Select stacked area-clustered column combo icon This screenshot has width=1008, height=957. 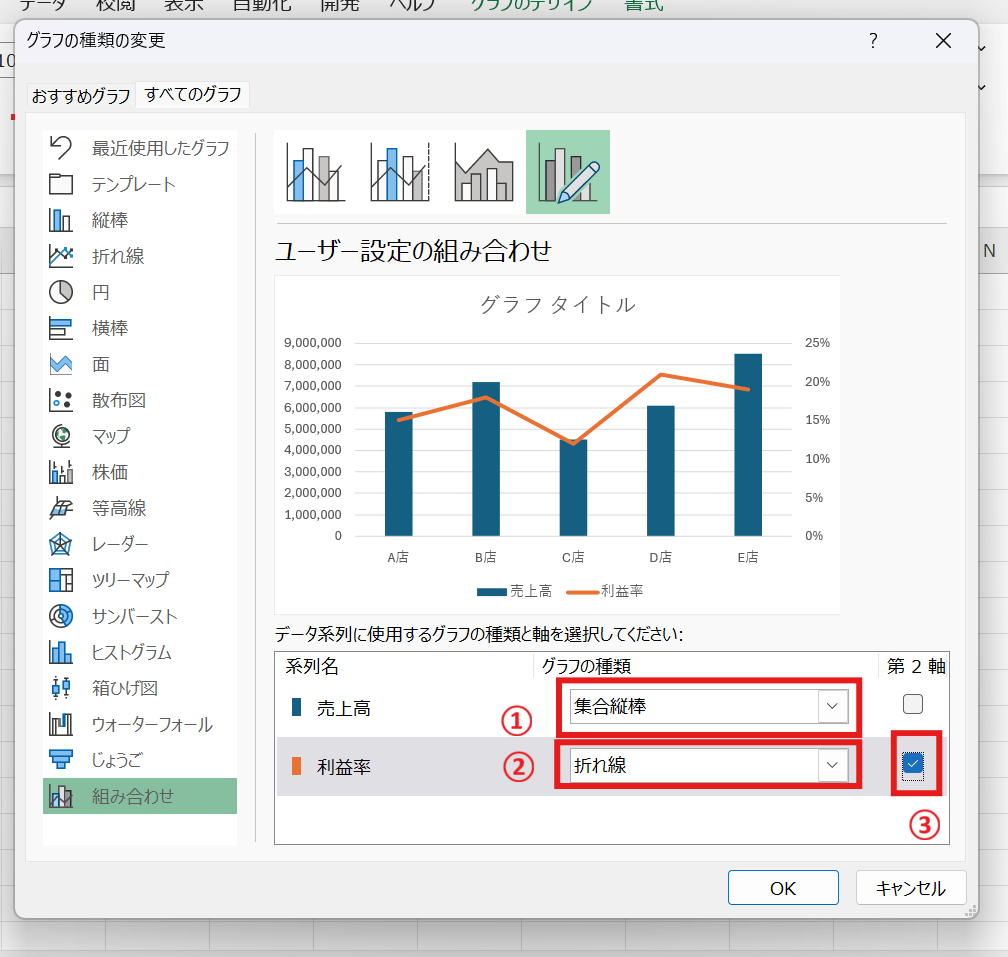(x=483, y=172)
